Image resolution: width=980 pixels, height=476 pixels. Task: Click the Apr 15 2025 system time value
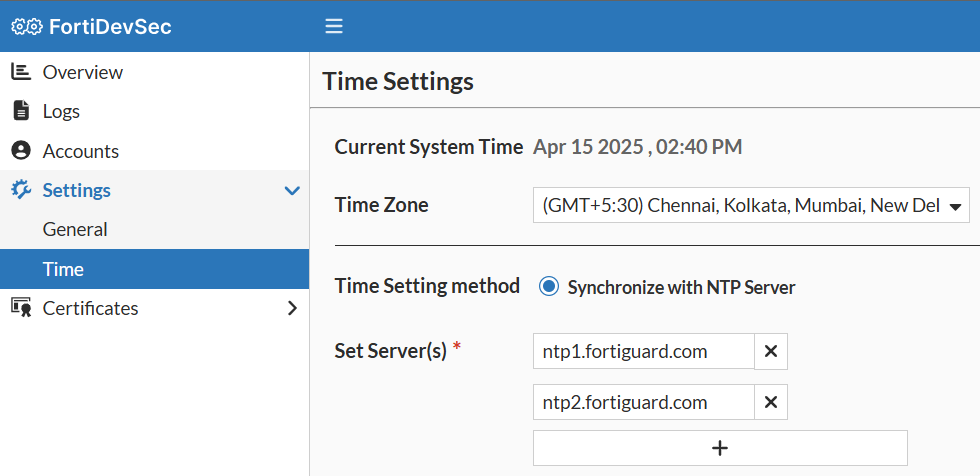coord(638,147)
